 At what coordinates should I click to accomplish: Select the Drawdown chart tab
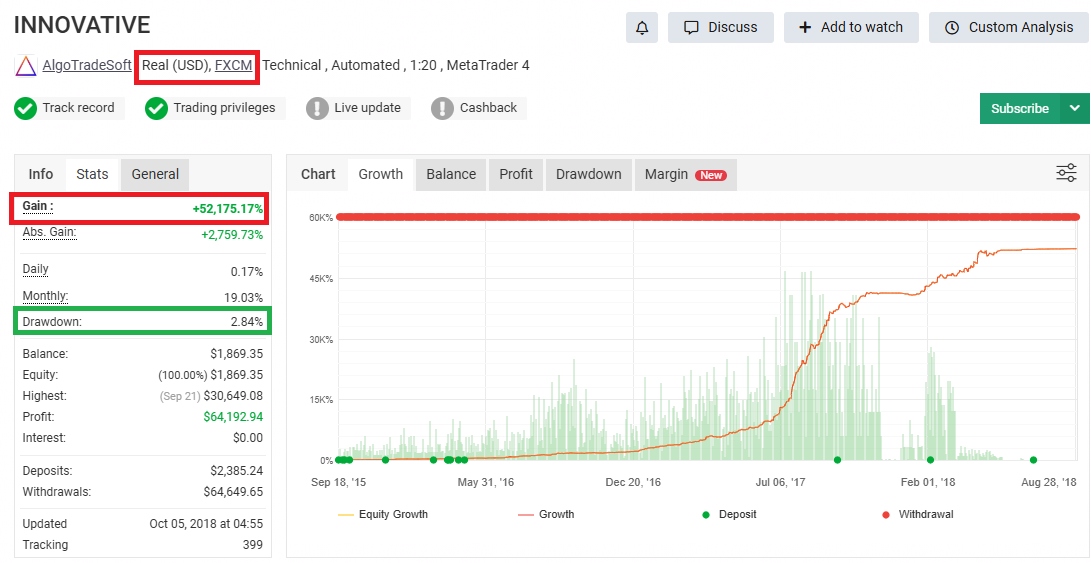pos(588,174)
